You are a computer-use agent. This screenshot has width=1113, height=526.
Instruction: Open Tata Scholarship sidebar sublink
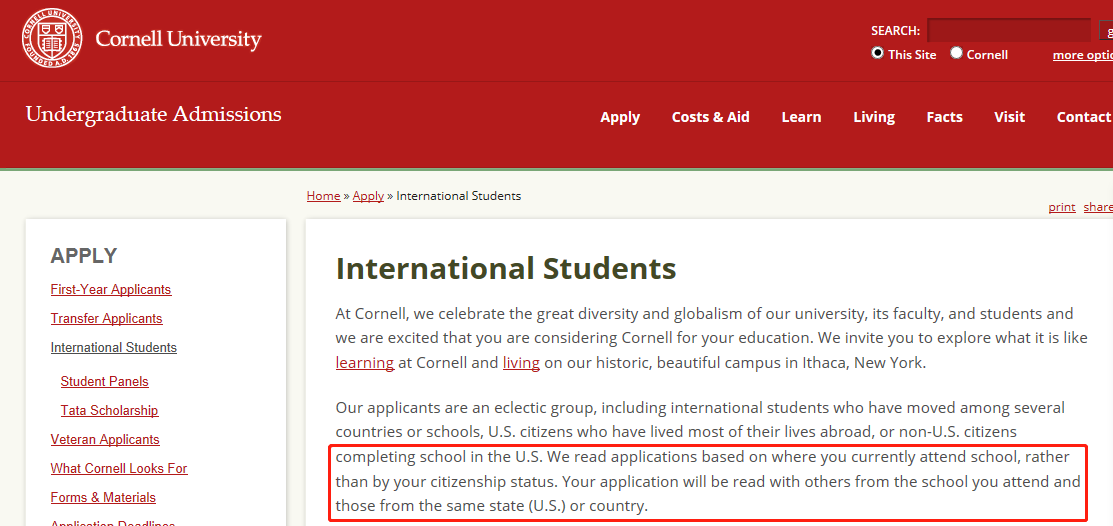[x=109, y=411]
